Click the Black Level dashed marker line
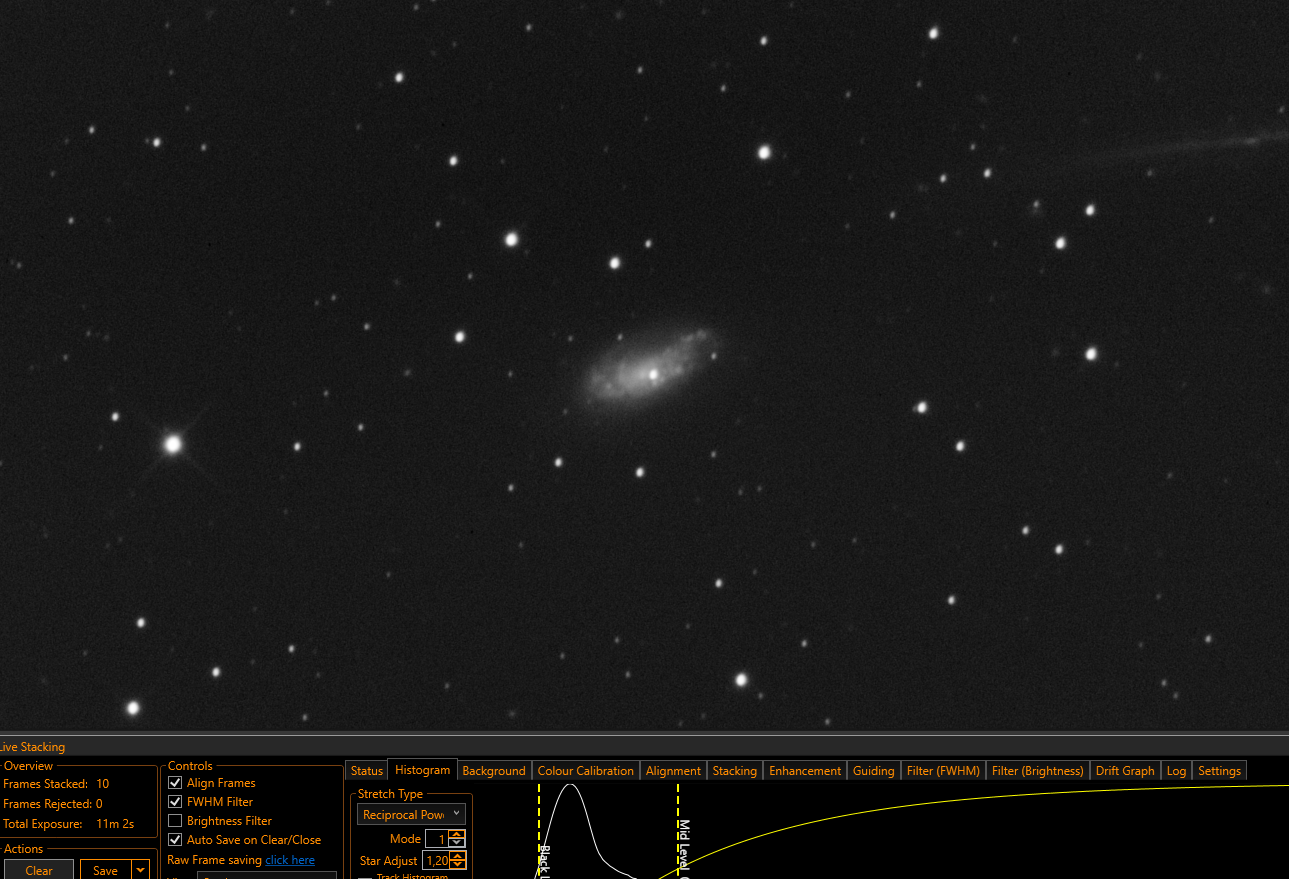This screenshot has width=1289, height=879. (x=539, y=830)
